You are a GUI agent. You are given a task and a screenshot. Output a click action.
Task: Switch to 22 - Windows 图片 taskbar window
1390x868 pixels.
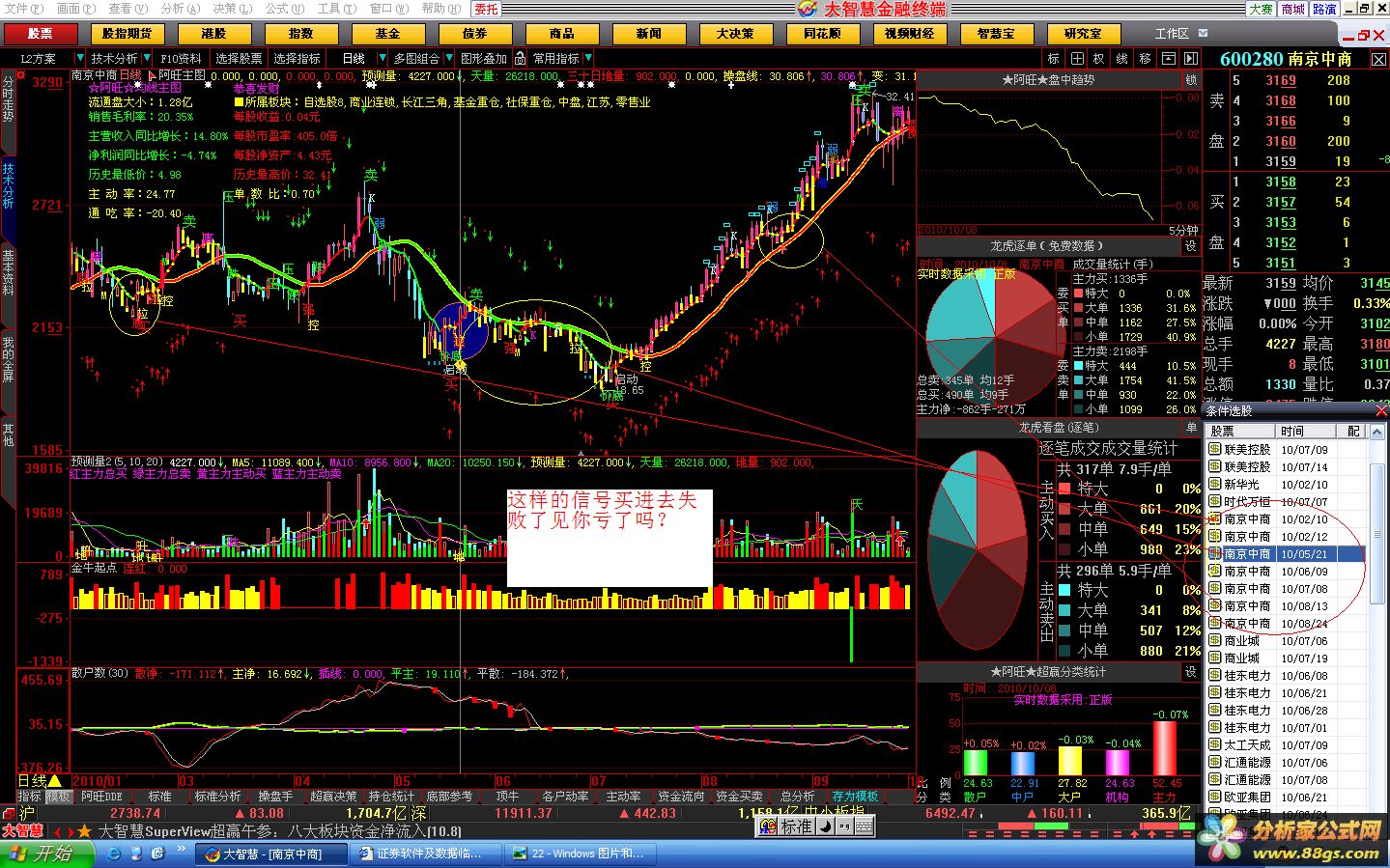tap(578, 854)
